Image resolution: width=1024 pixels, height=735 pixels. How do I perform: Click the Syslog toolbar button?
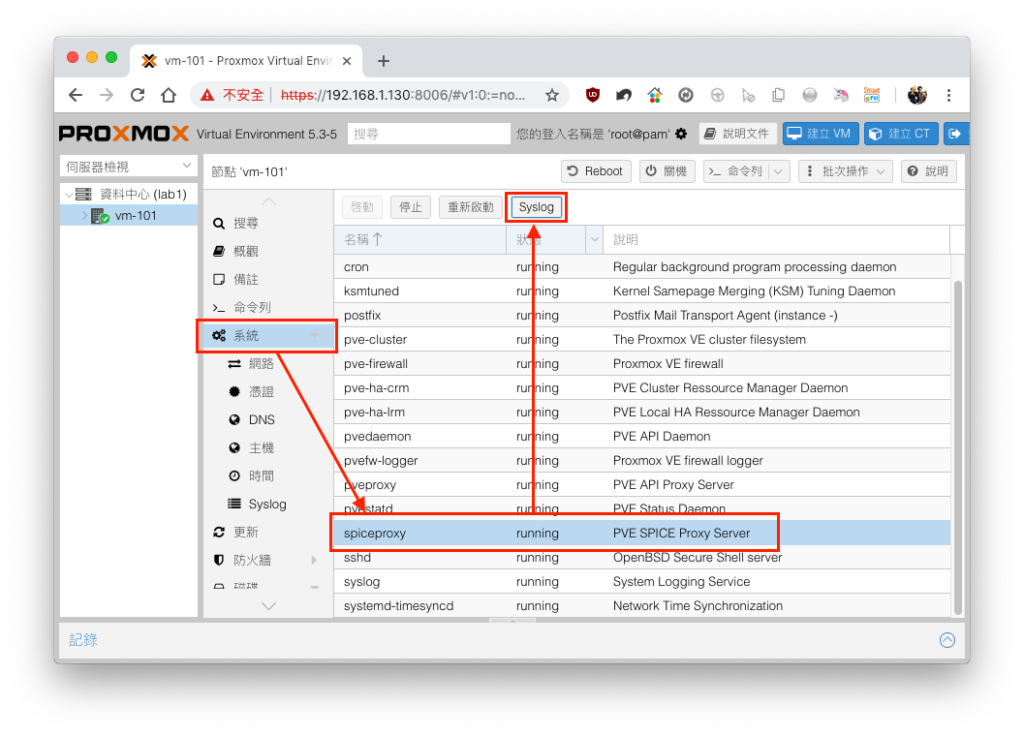coord(536,207)
